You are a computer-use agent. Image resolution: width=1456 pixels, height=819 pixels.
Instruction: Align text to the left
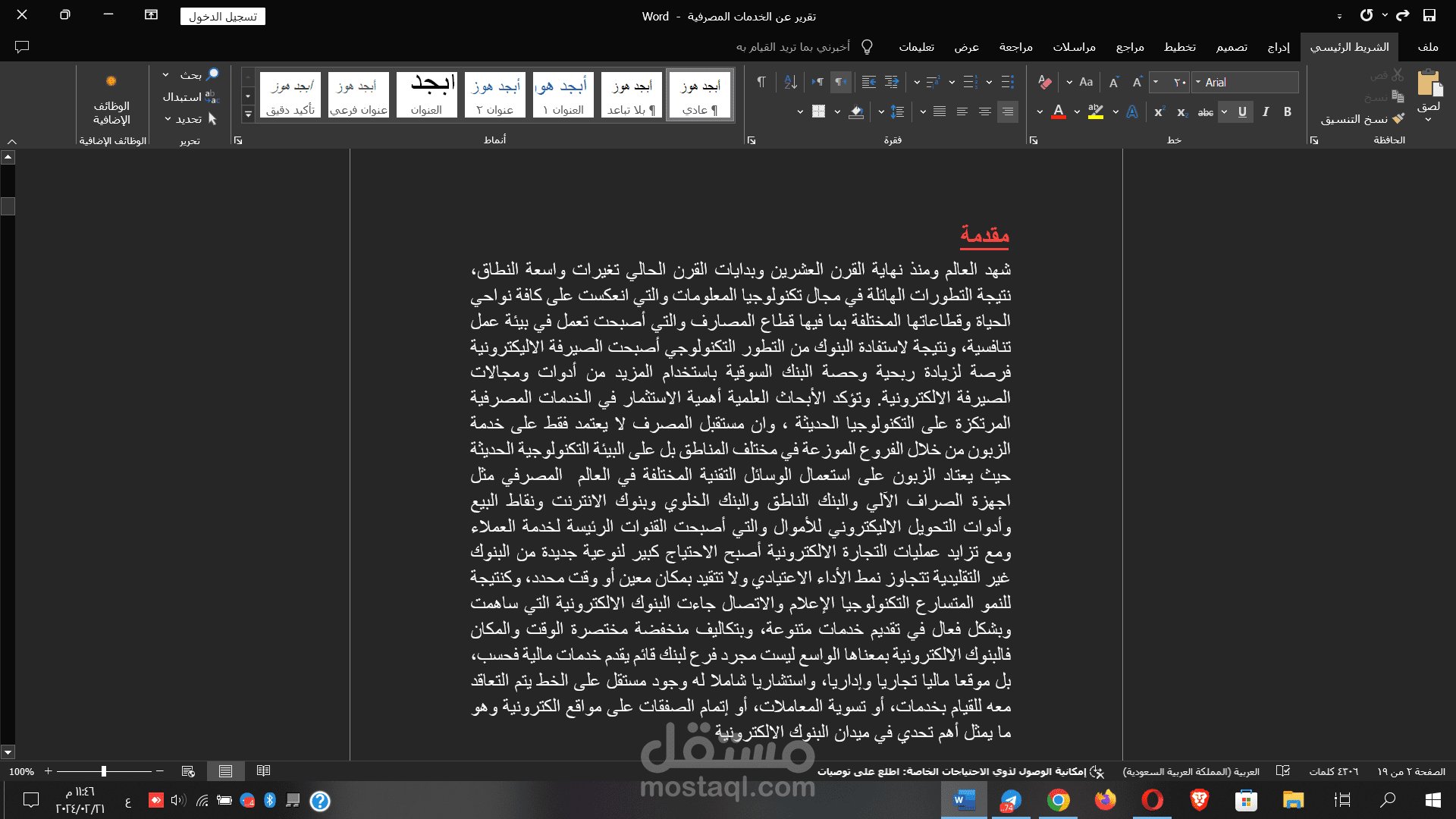click(962, 112)
